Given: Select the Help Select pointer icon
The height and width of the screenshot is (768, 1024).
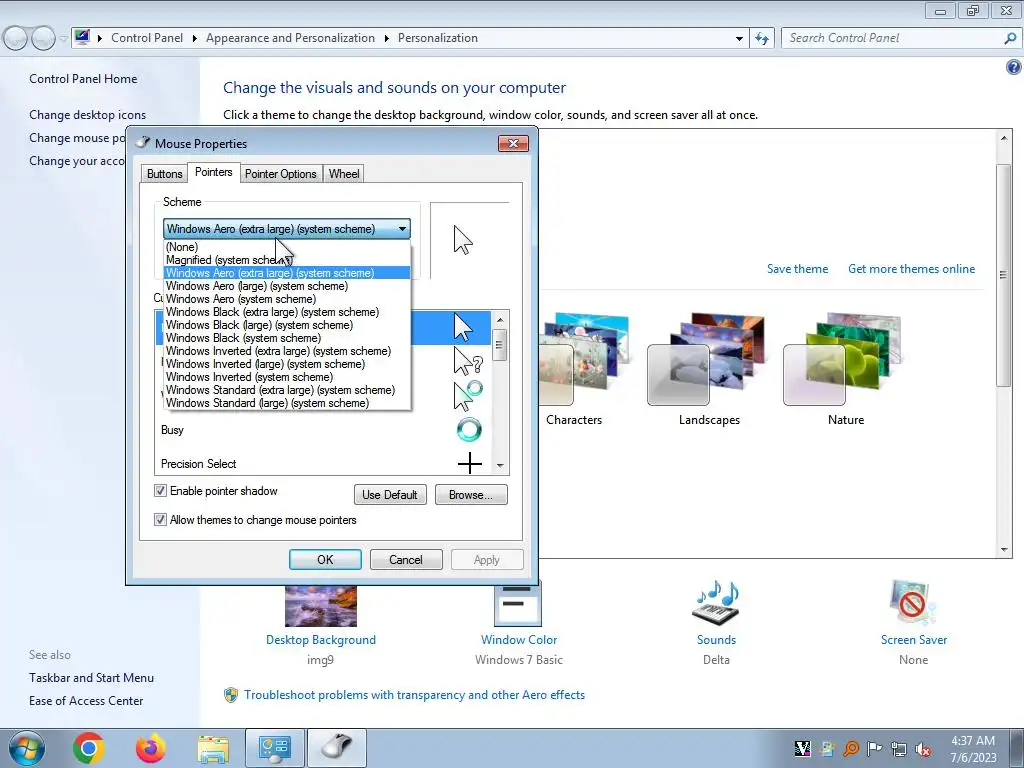Looking at the screenshot, I should point(468,361).
